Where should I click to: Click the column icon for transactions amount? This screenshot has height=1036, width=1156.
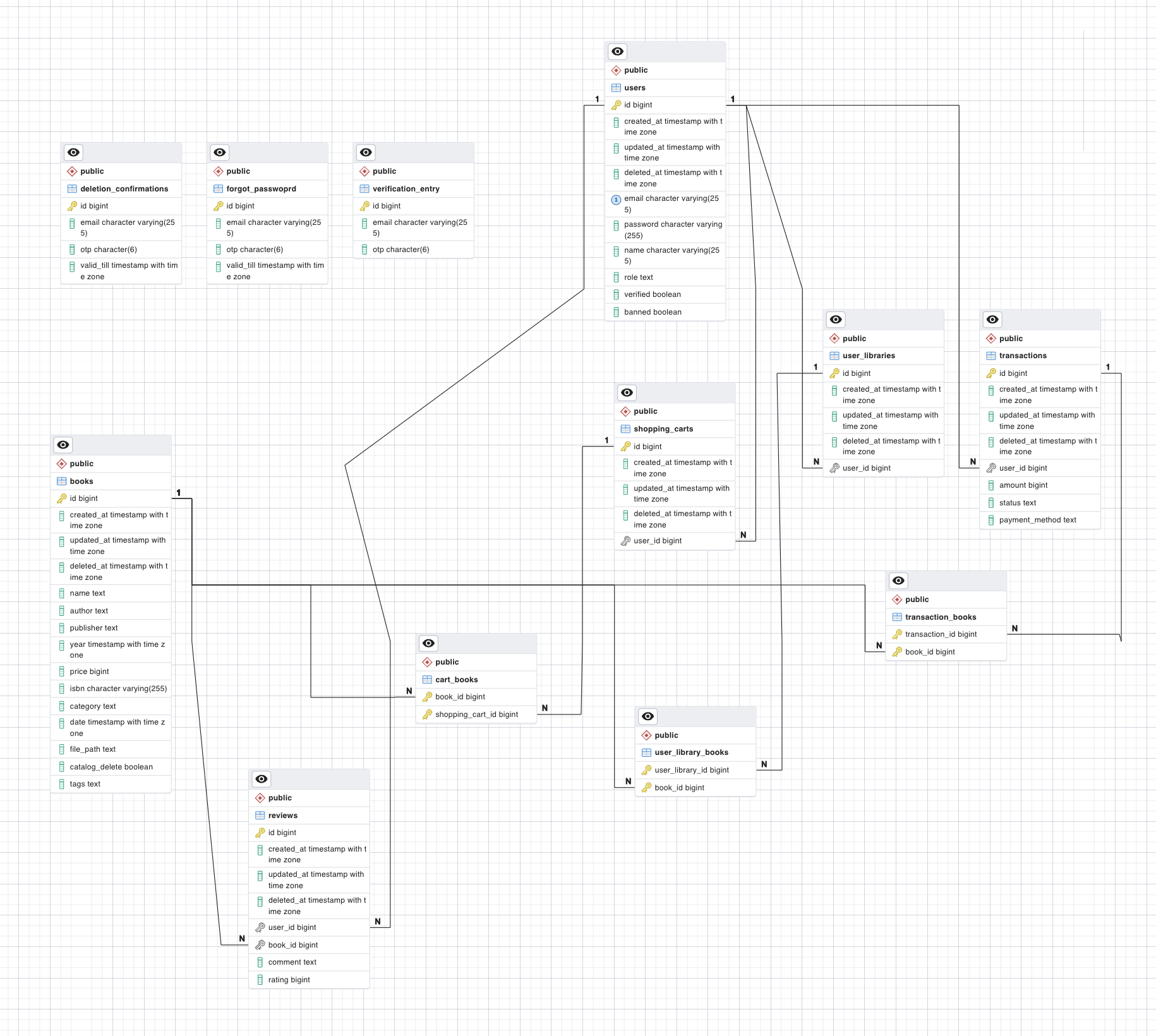[x=991, y=486]
